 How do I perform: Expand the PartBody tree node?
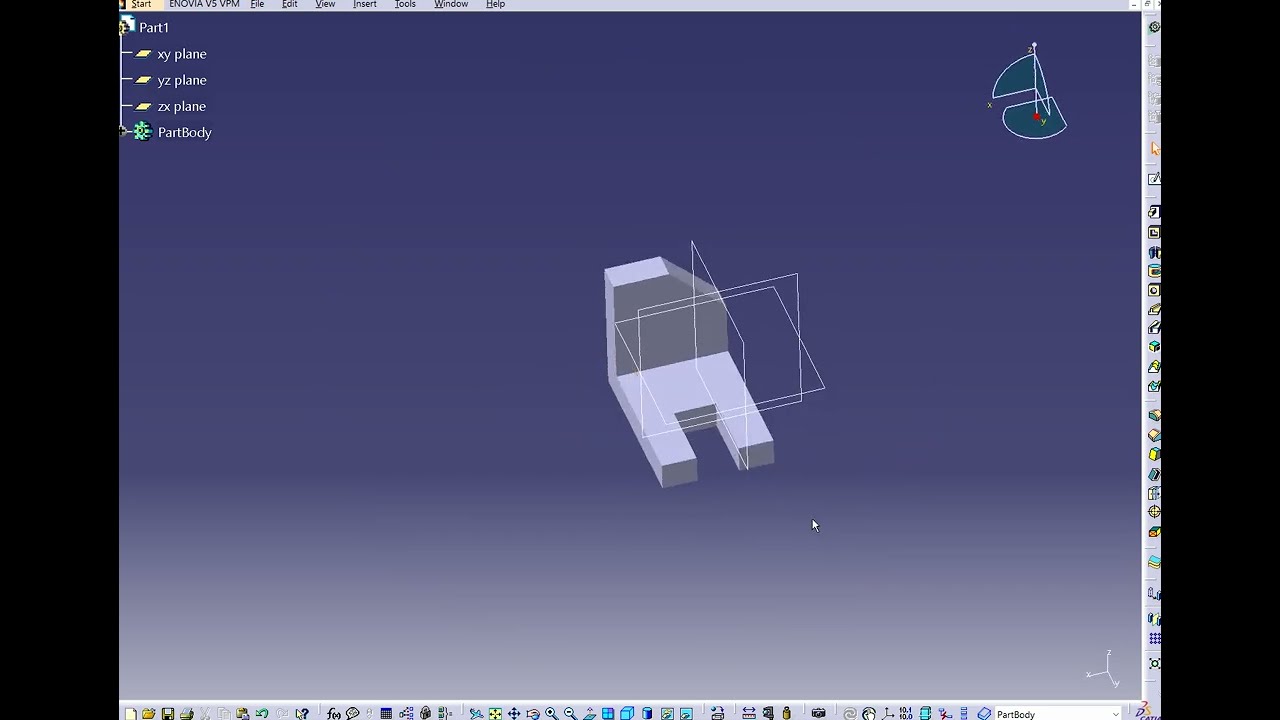pyautogui.click(x=123, y=131)
